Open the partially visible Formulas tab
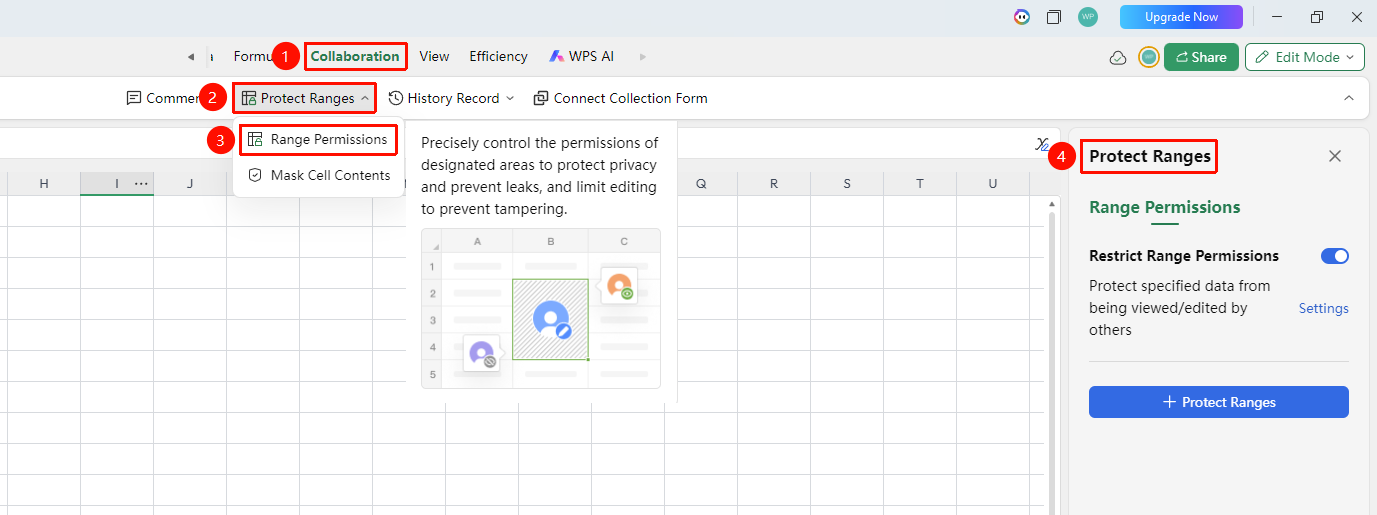This screenshot has height=515, width=1377. [253, 56]
